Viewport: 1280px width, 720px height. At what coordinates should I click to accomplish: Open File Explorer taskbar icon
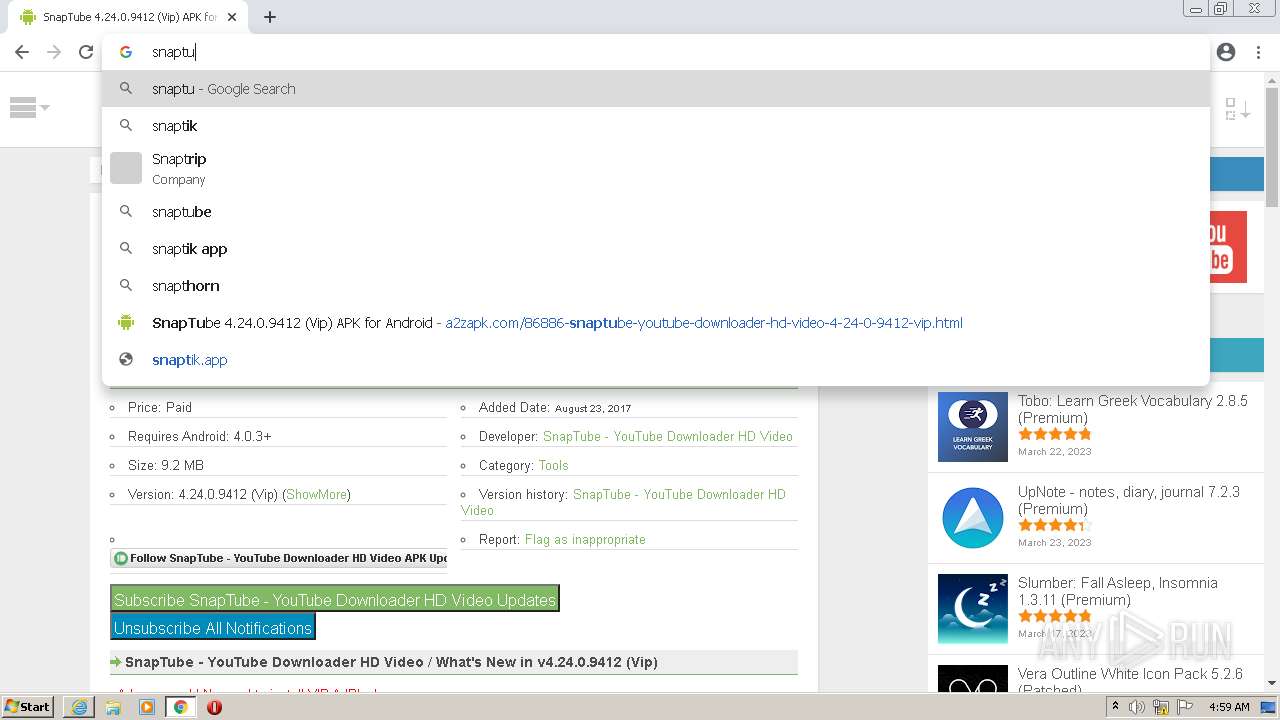tap(113, 707)
